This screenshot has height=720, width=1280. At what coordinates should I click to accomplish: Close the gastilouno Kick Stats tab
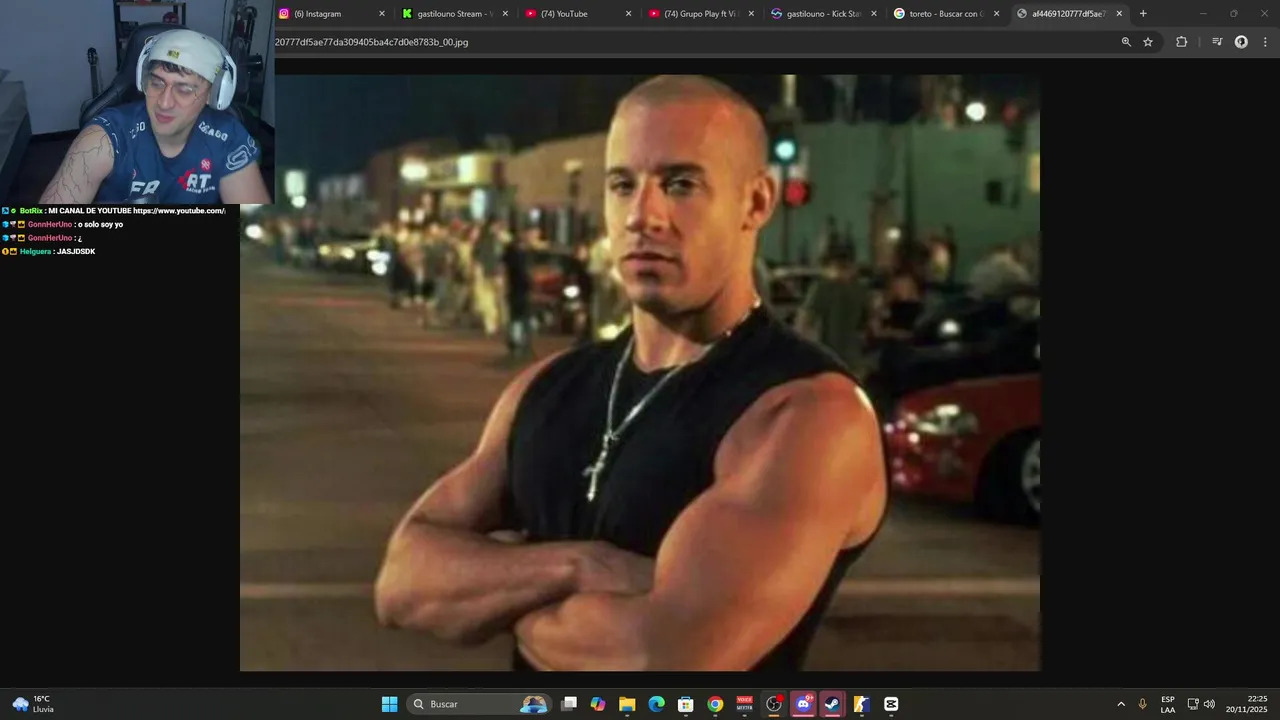(874, 14)
